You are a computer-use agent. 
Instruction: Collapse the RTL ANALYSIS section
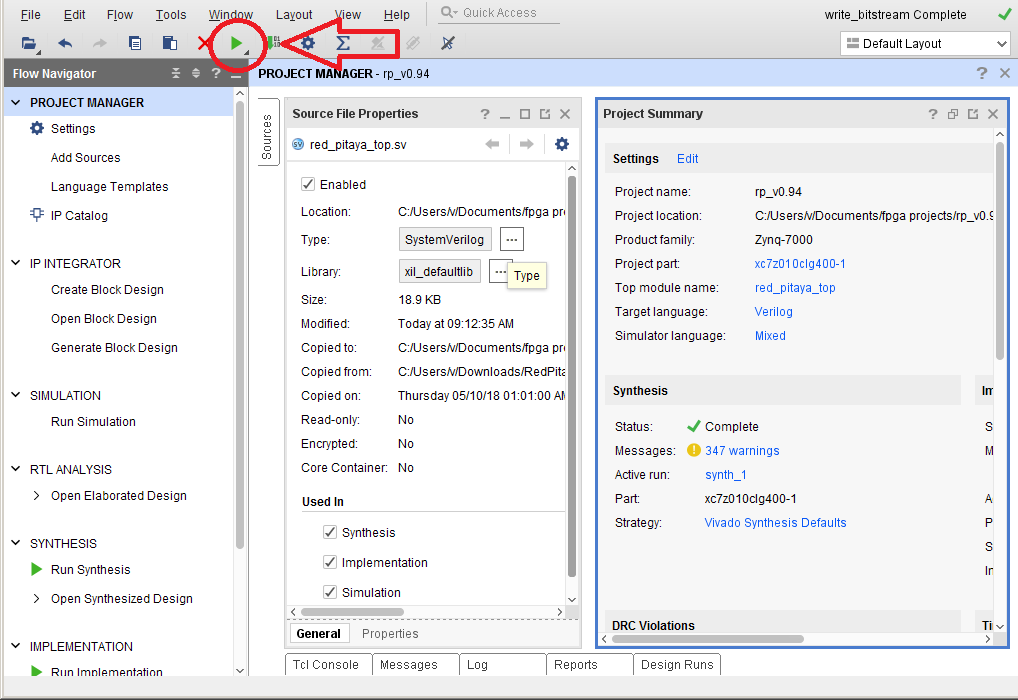[x=16, y=469]
